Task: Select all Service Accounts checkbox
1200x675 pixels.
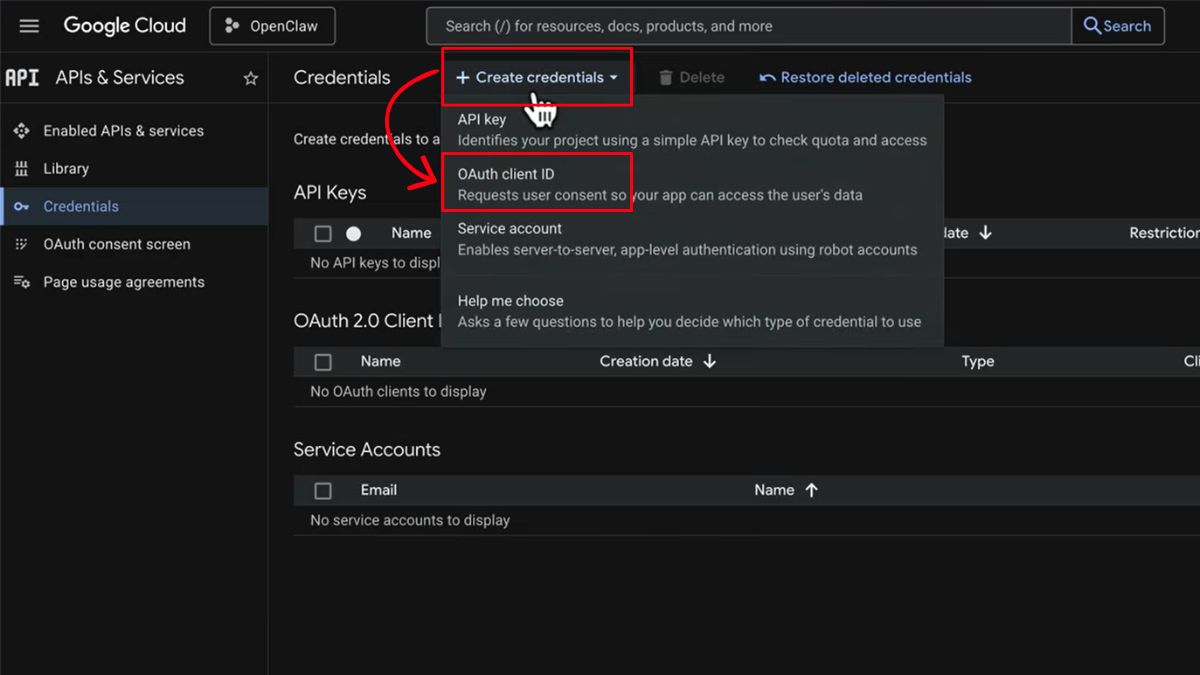Action: (323, 491)
